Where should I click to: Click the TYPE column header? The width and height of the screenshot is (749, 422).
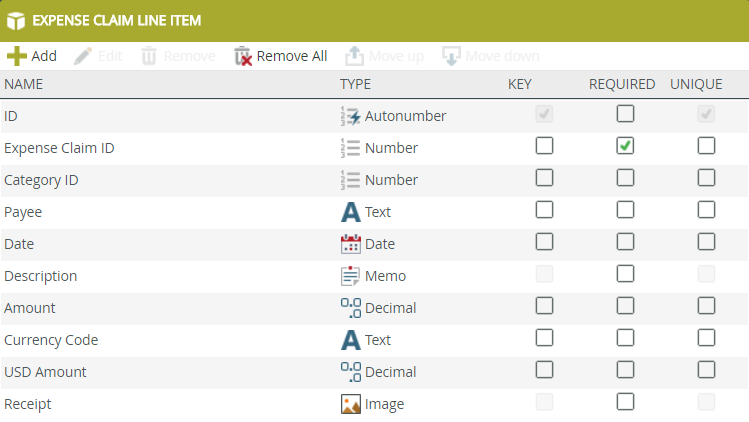355,84
